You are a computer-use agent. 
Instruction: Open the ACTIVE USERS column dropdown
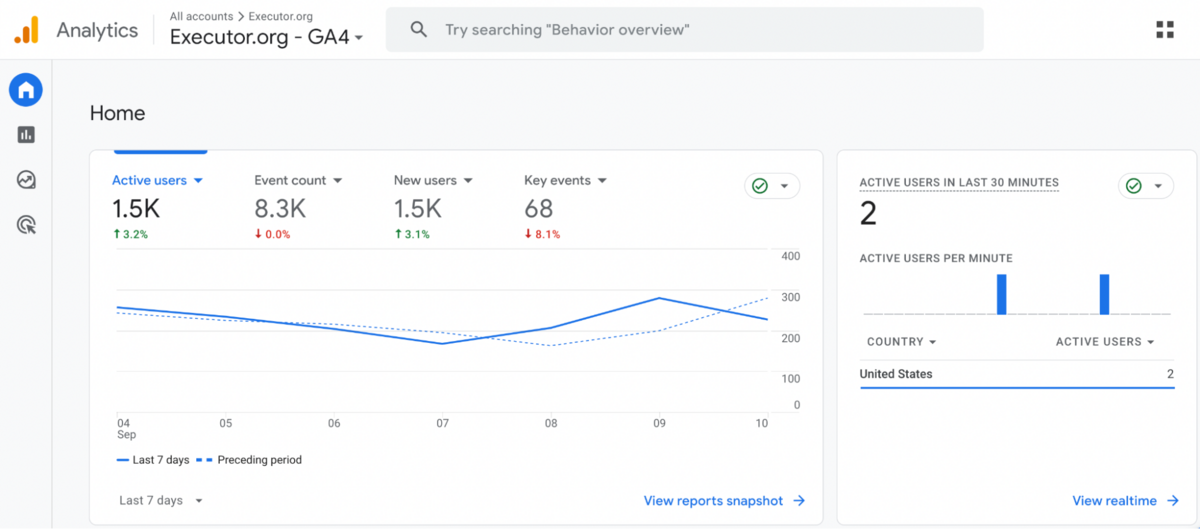click(x=1105, y=342)
